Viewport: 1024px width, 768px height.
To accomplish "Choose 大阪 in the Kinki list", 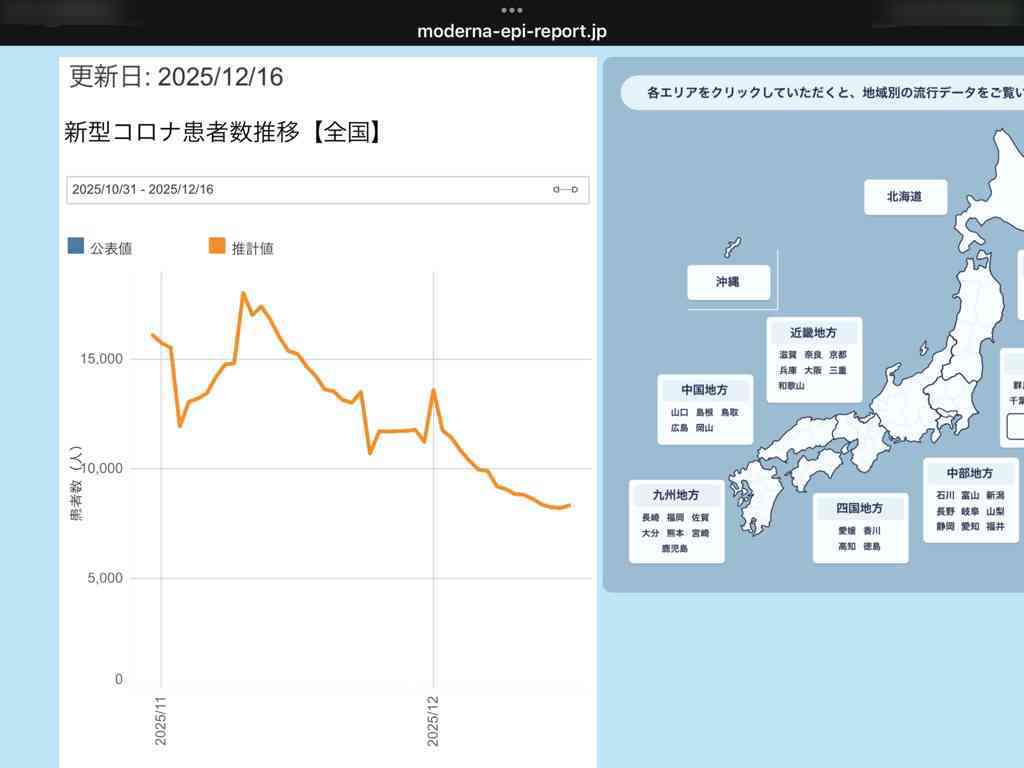I will 813,370.
